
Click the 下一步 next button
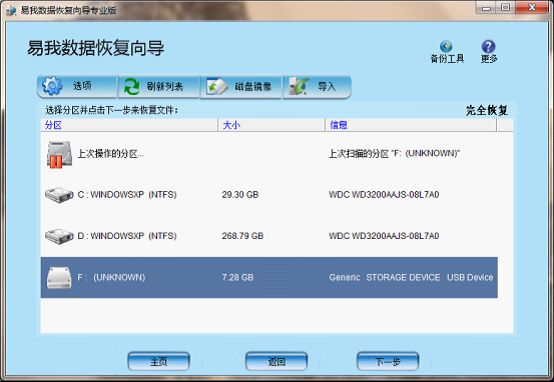coord(388,361)
